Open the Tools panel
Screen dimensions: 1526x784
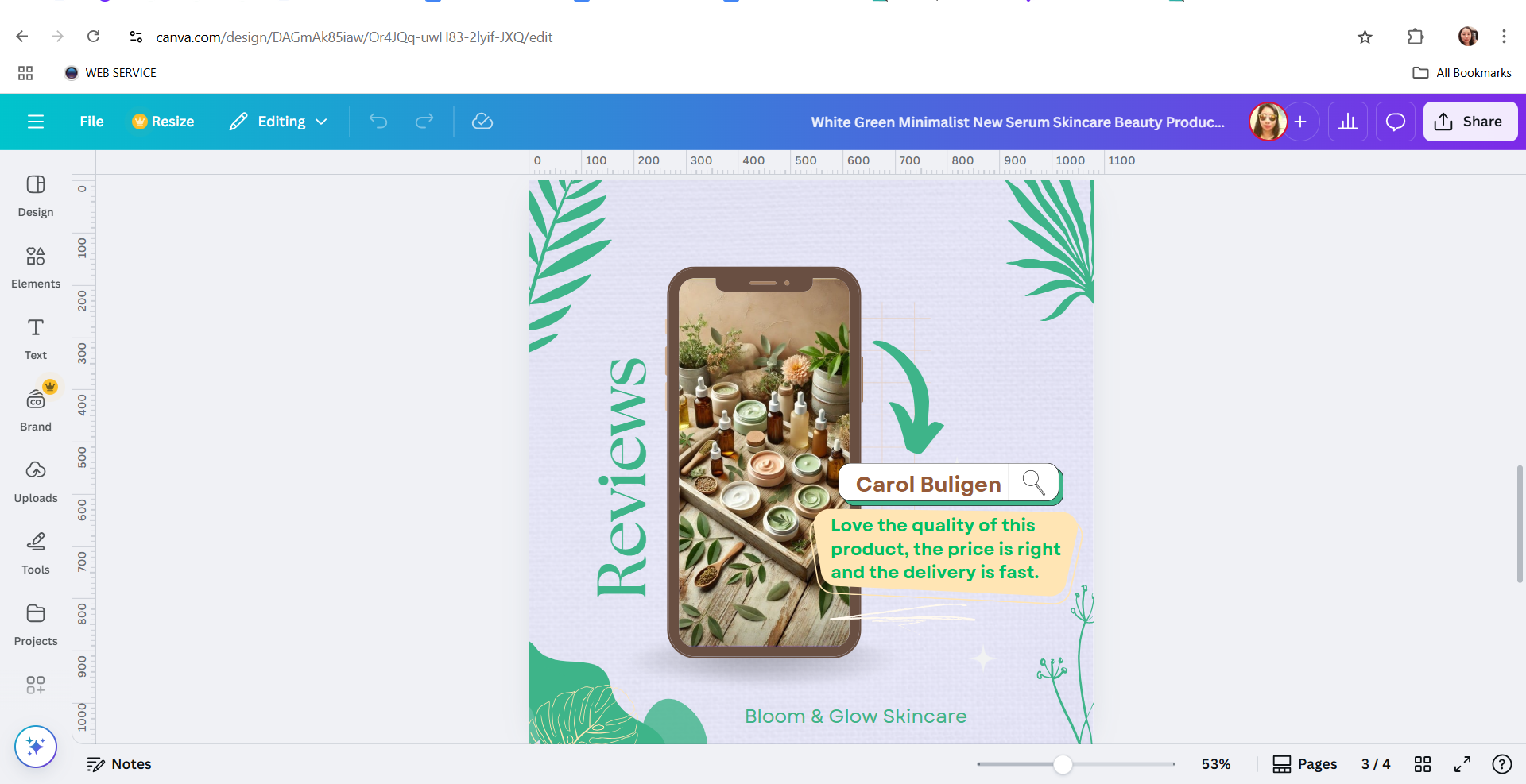click(36, 554)
